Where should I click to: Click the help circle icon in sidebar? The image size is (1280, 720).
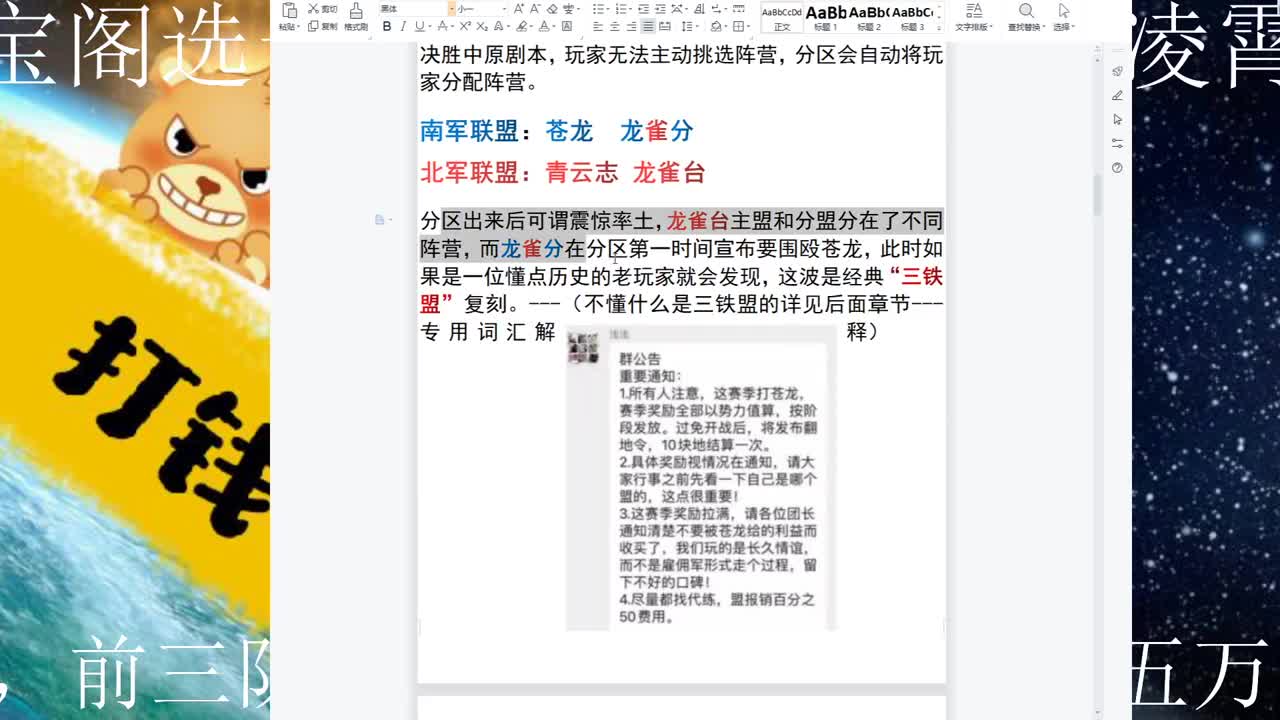[1117, 168]
